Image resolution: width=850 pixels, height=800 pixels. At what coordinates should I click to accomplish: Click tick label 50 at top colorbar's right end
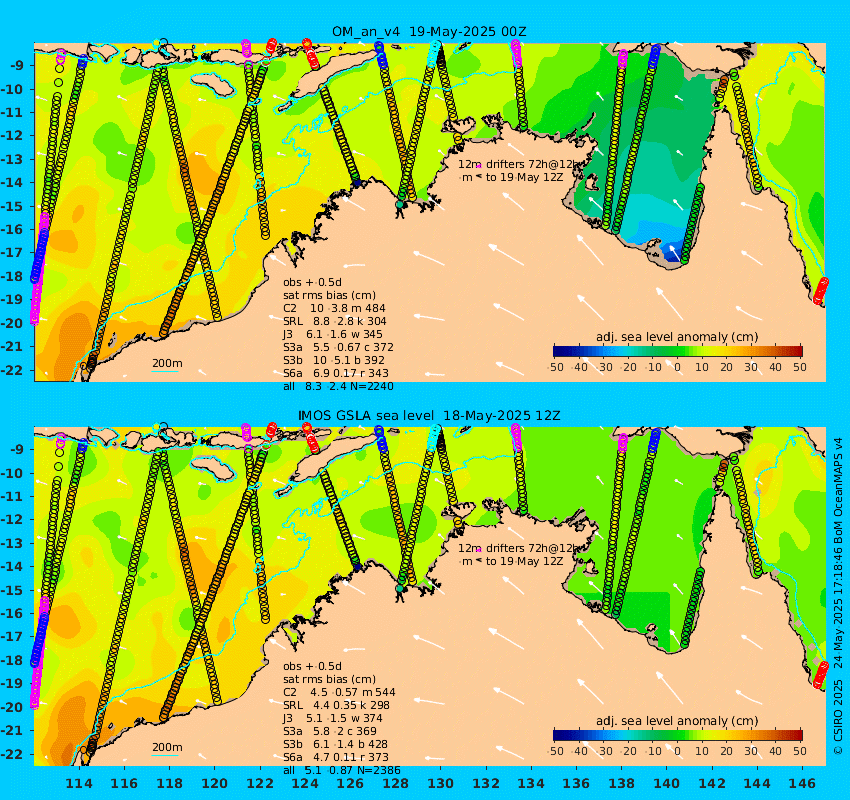pos(800,367)
